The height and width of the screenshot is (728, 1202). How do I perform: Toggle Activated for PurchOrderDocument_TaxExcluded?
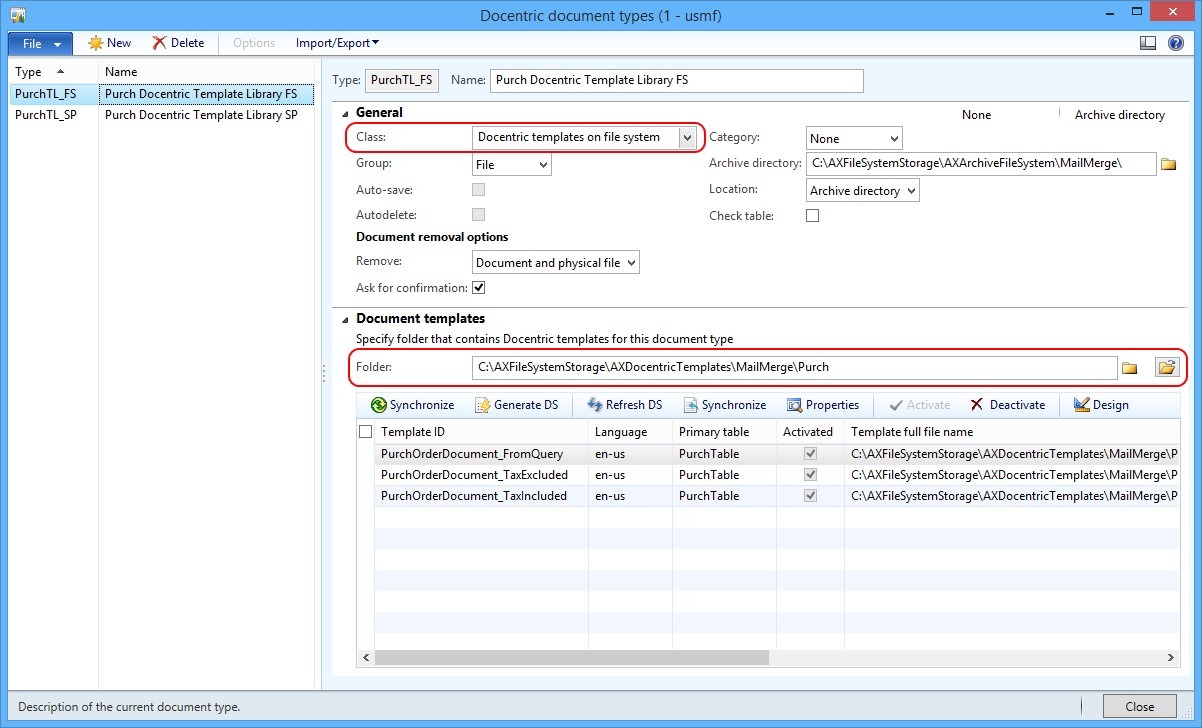pos(810,474)
